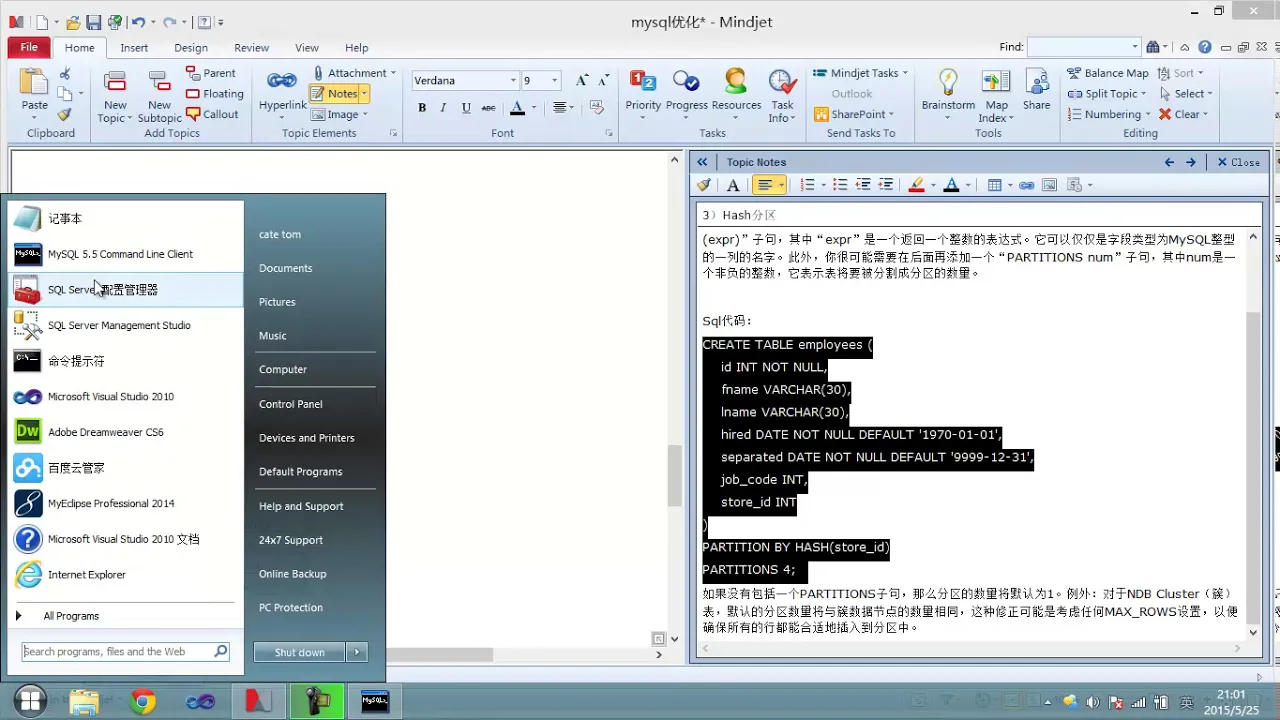Viewport: 1280px width, 720px height.
Task: Insert a Callout topic
Action: 212,114
